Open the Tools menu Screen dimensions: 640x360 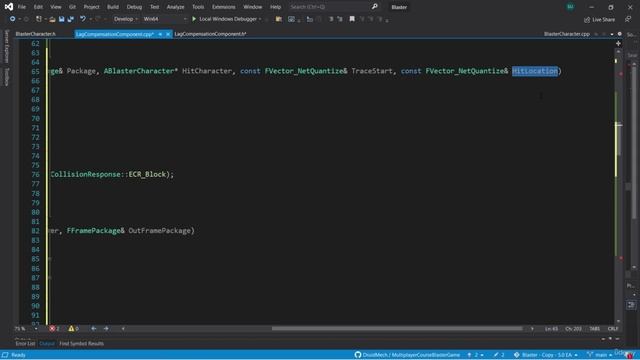[198, 7]
